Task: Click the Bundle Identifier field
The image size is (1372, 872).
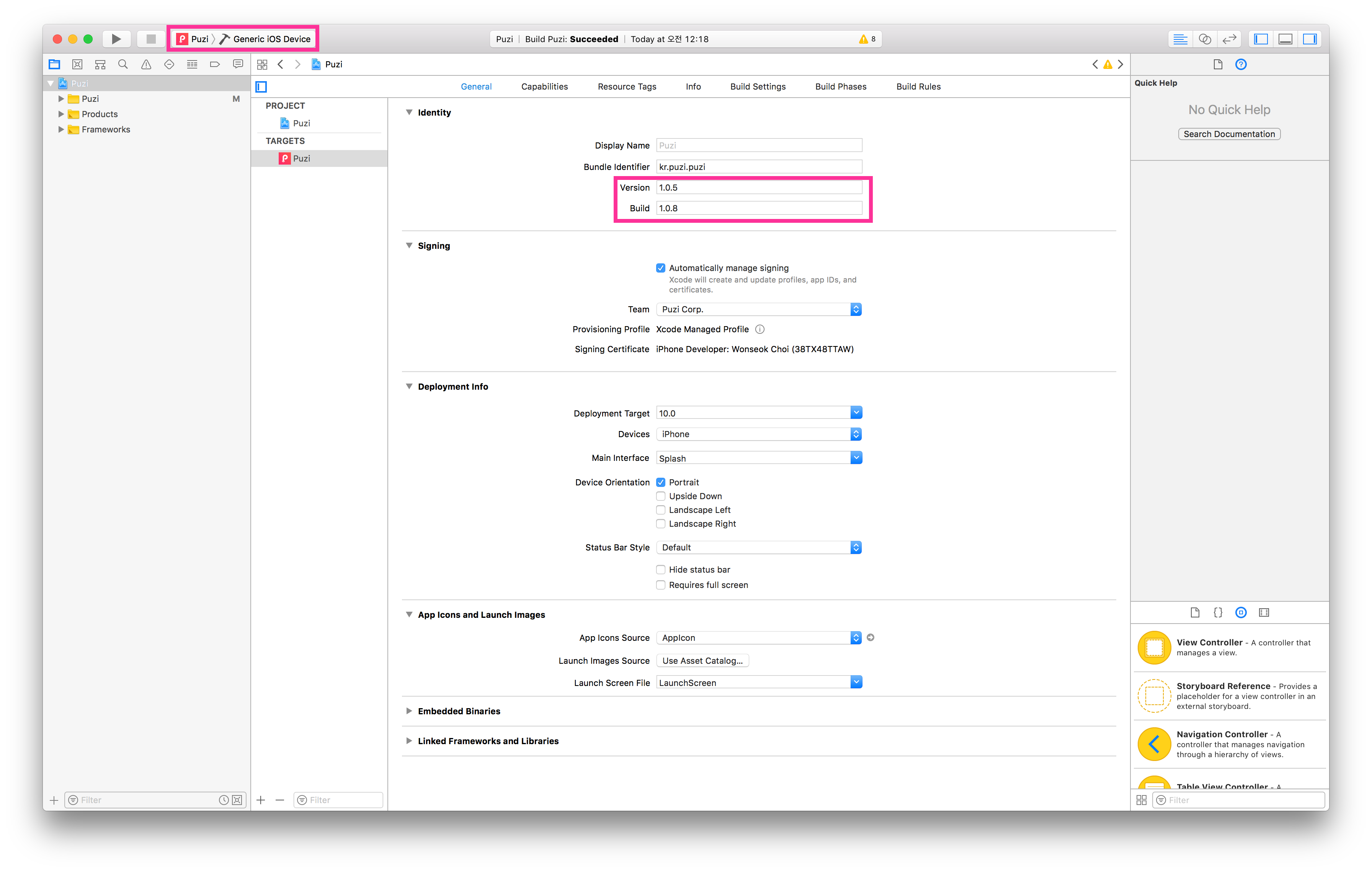Action: pos(759,167)
